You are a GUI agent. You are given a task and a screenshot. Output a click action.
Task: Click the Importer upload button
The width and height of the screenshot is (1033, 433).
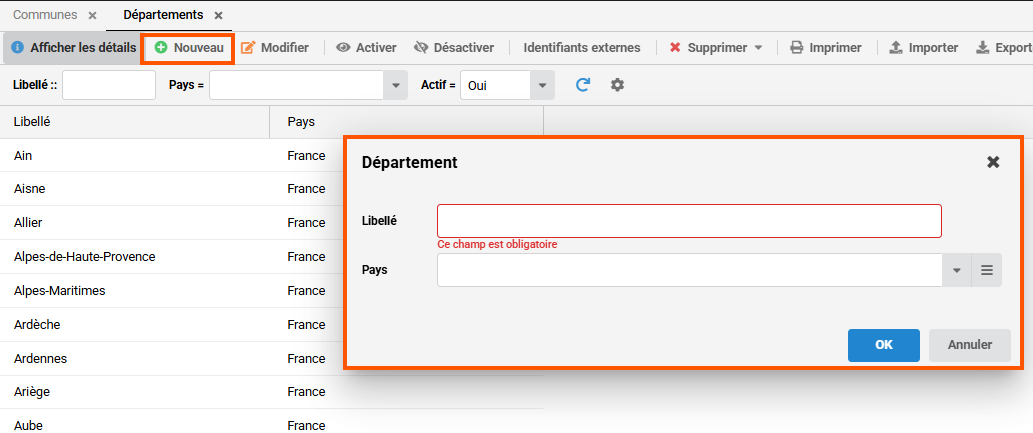(x=923, y=48)
